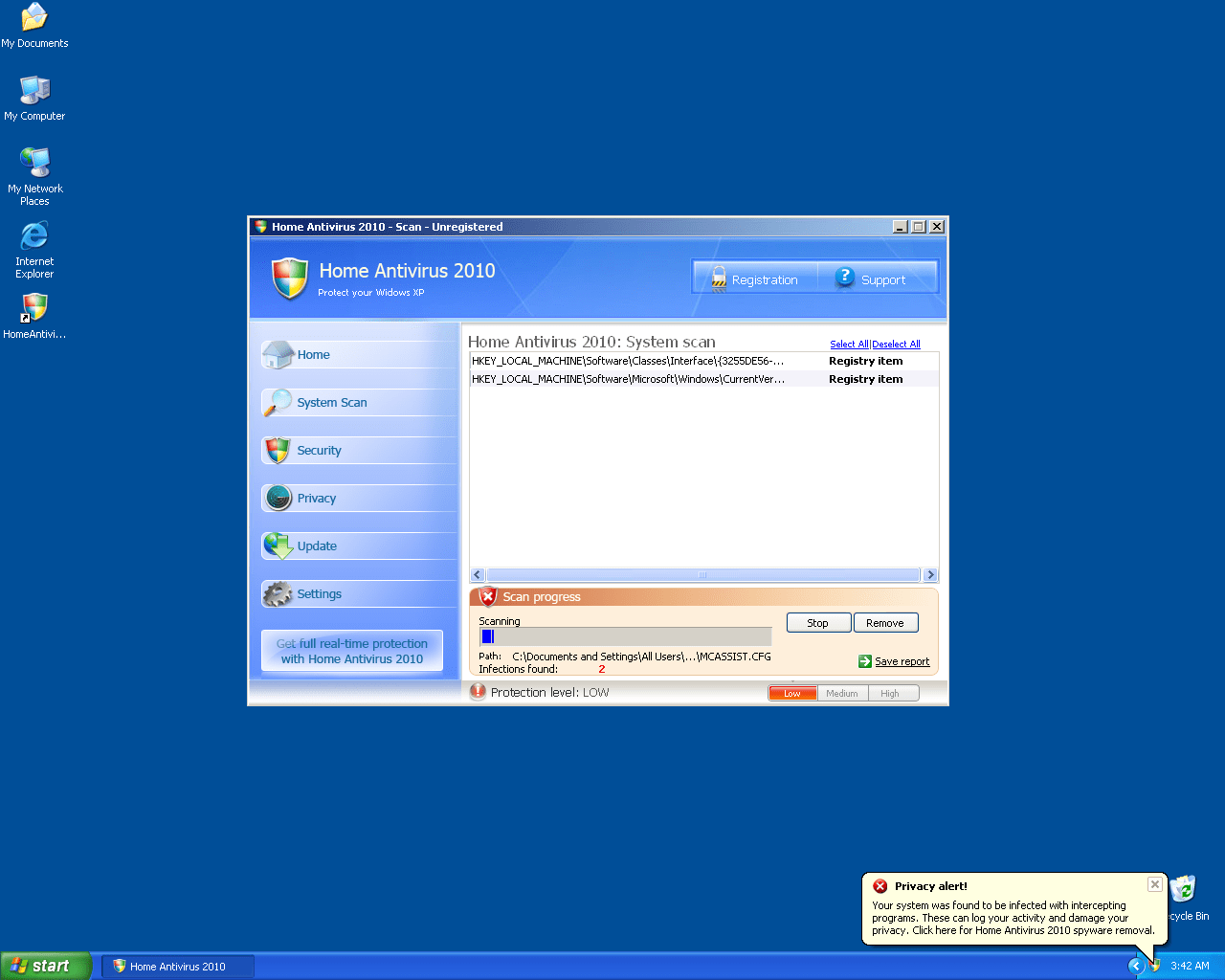Screen dimensions: 1225x980
Task: Click the Select All link
Action: point(849,345)
